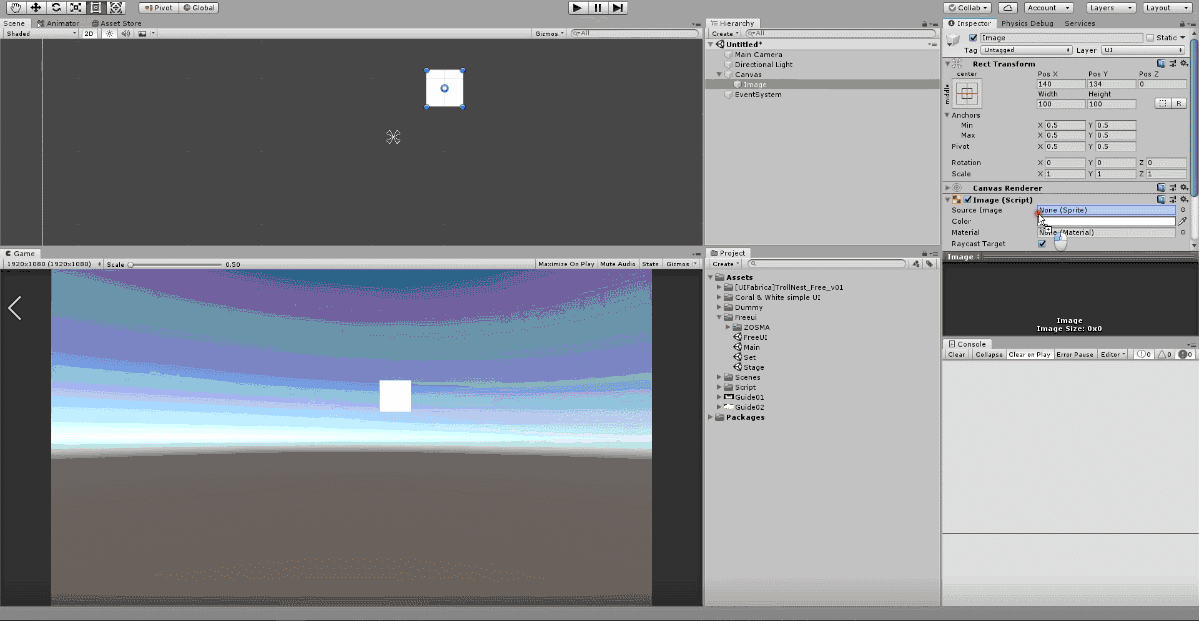Image resolution: width=1199 pixels, height=621 pixels.
Task: Open the Layers dropdown
Action: [x=1111, y=8]
